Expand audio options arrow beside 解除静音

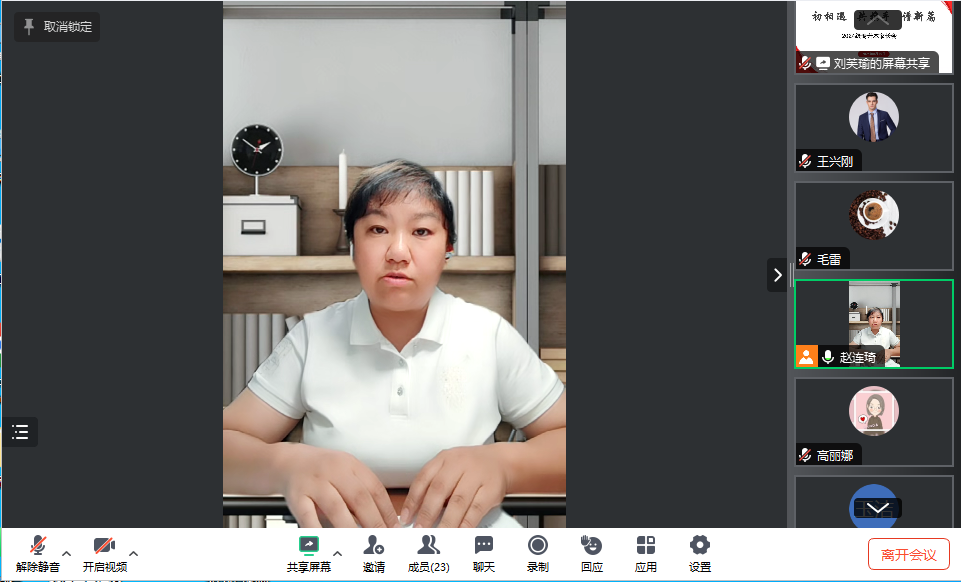click(x=67, y=553)
